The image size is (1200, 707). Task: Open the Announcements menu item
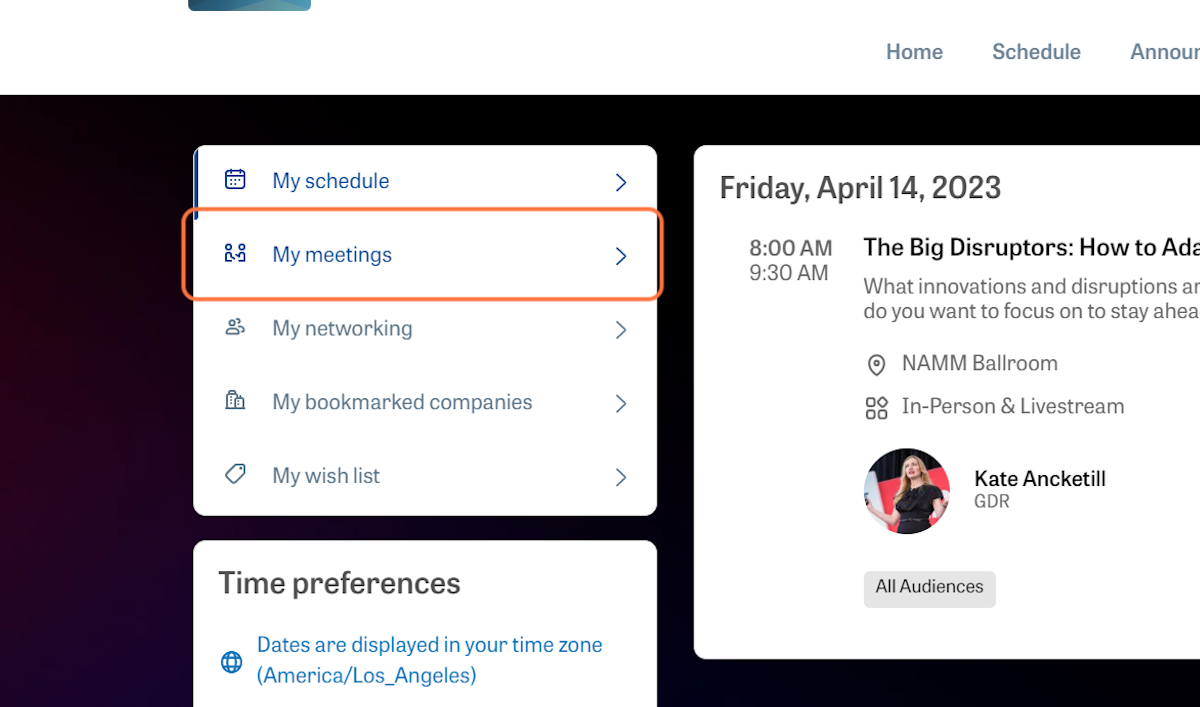pos(1166,51)
